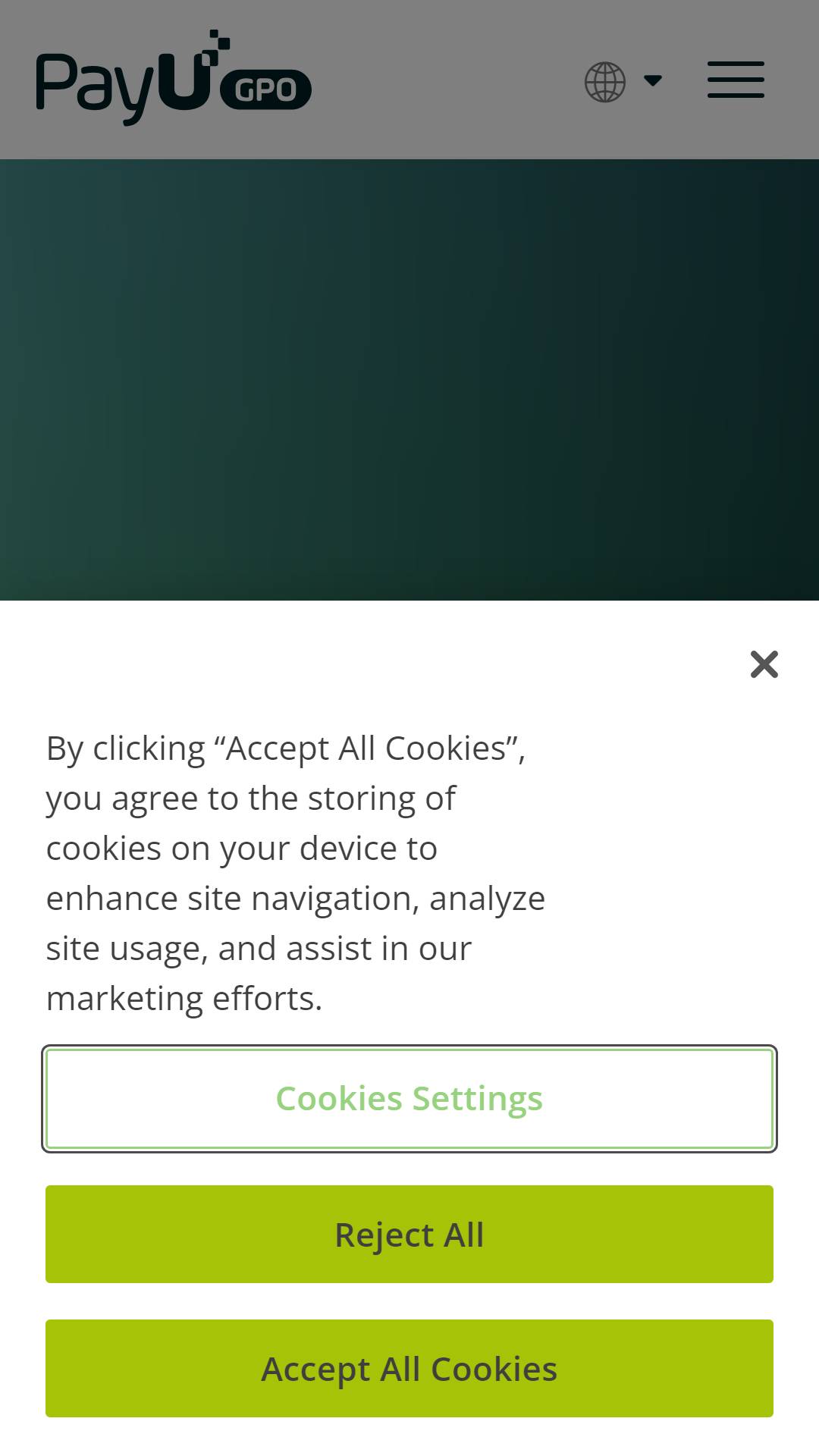Select the wireframe globe icon in the header
The height and width of the screenshot is (1456, 819).
[605, 82]
